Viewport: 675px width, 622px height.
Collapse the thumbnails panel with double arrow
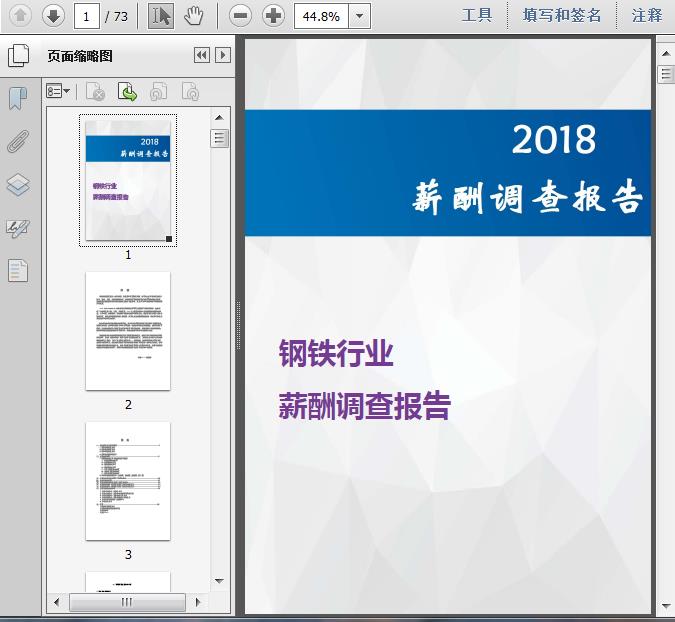click(x=202, y=55)
